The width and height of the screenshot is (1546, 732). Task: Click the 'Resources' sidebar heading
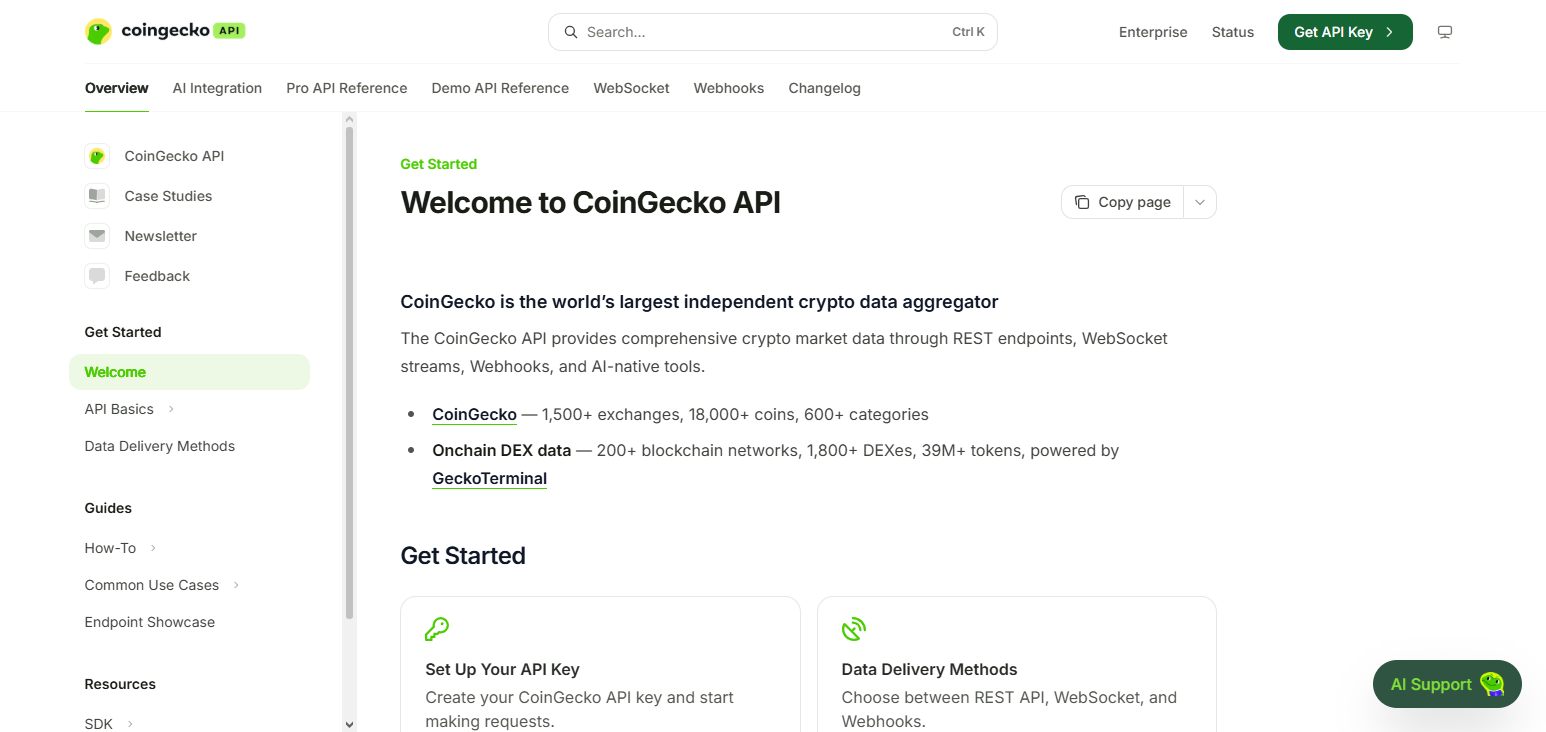120,684
